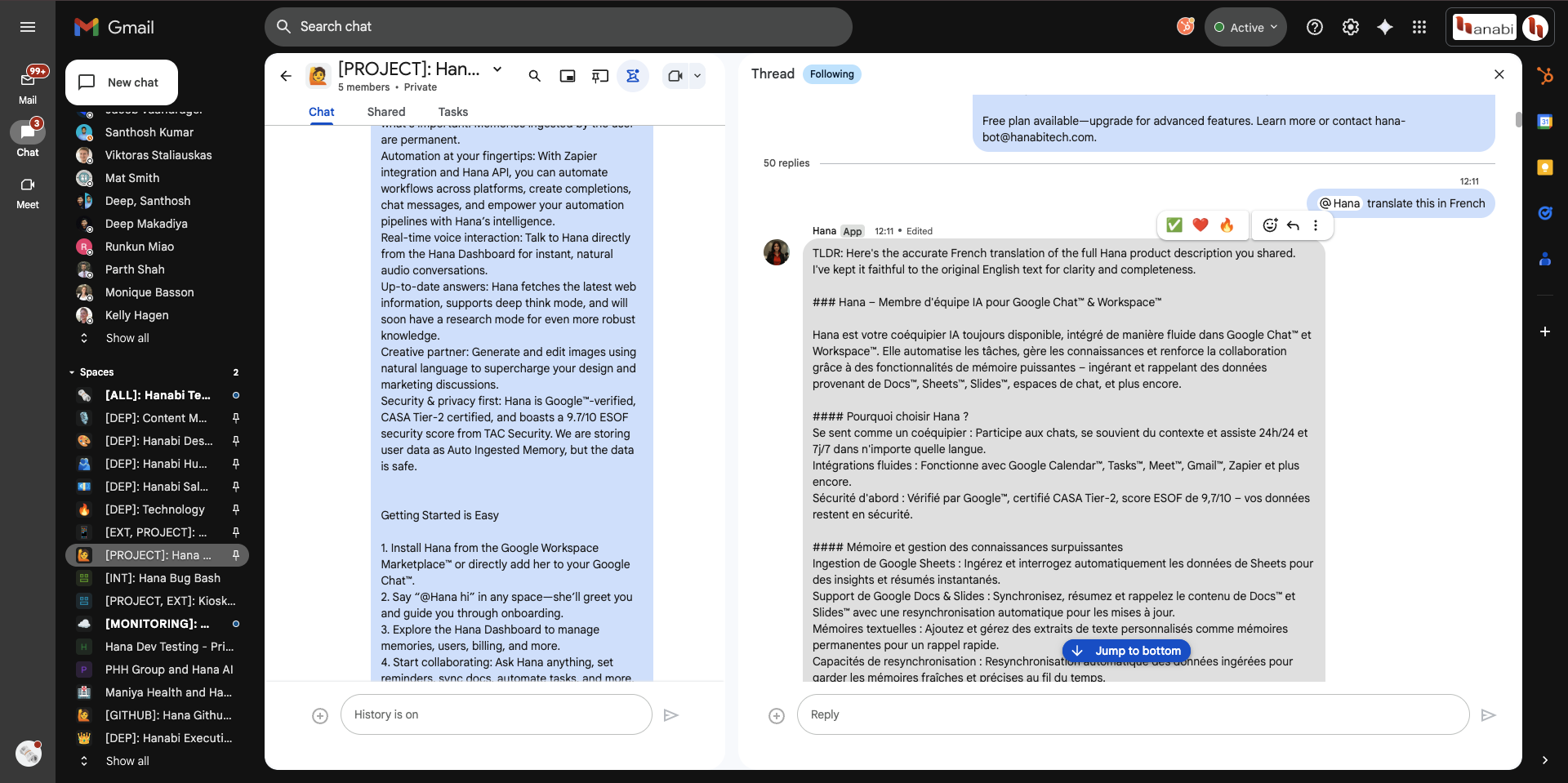The image size is (1568, 783).
Task: React with the checkmark emoji
Action: [x=1174, y=225]
